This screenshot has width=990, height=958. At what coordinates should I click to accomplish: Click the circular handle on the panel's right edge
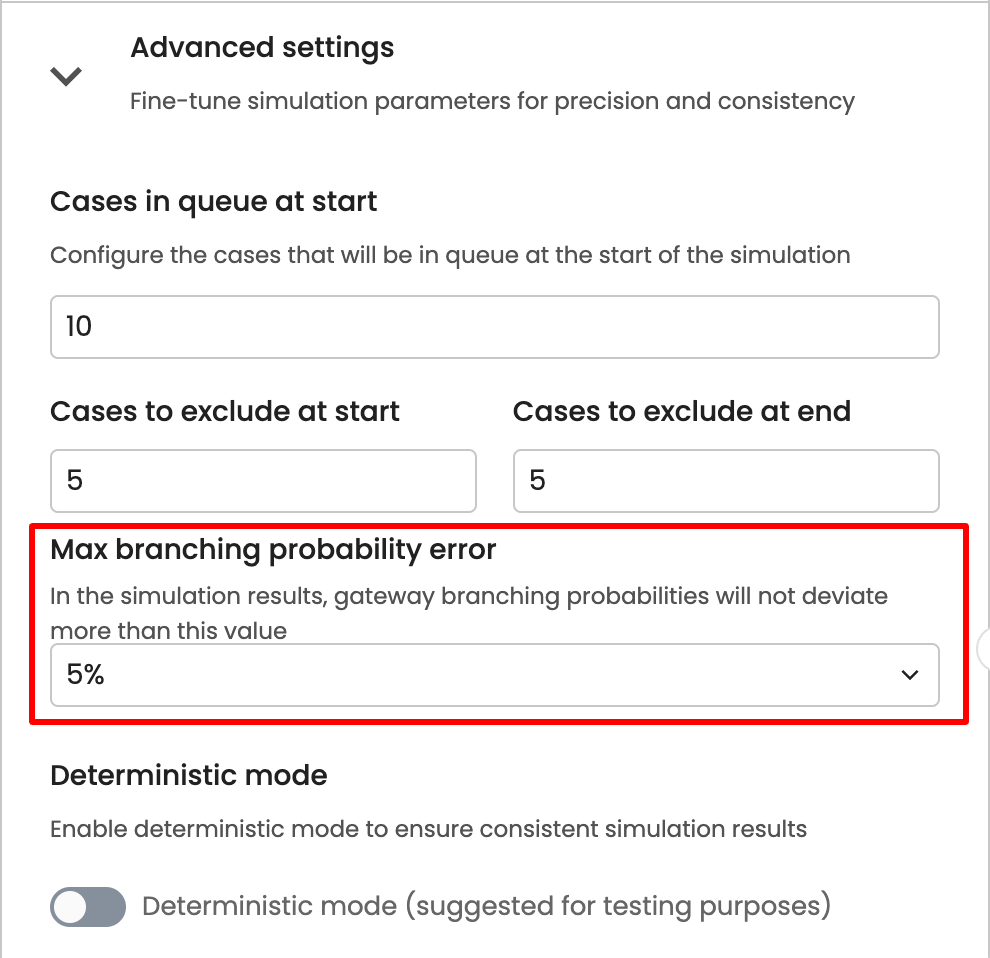coord(984,649)
